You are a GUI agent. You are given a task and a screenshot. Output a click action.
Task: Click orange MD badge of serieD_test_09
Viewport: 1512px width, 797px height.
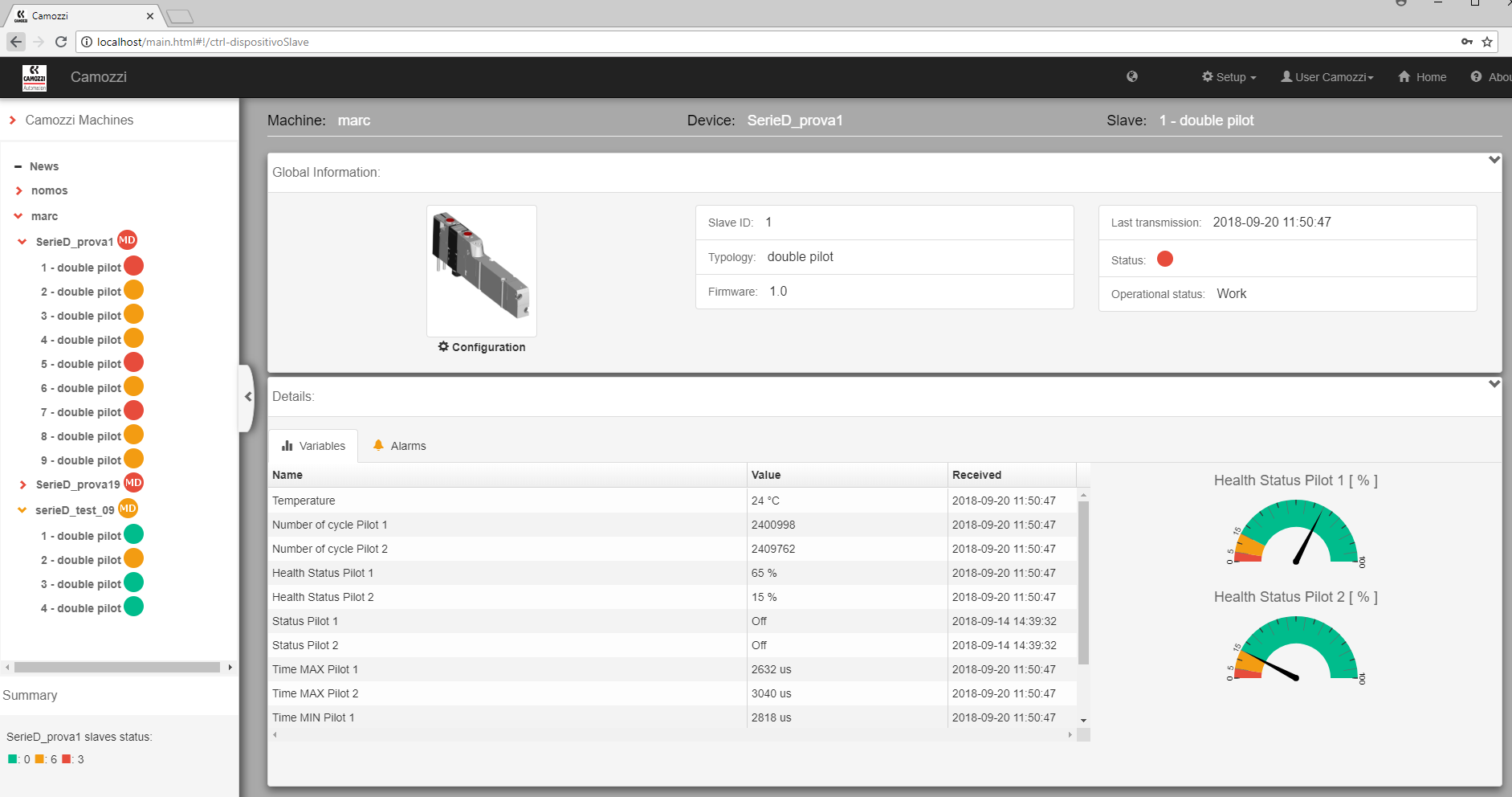pyautogui.click(x=128, y=509)
